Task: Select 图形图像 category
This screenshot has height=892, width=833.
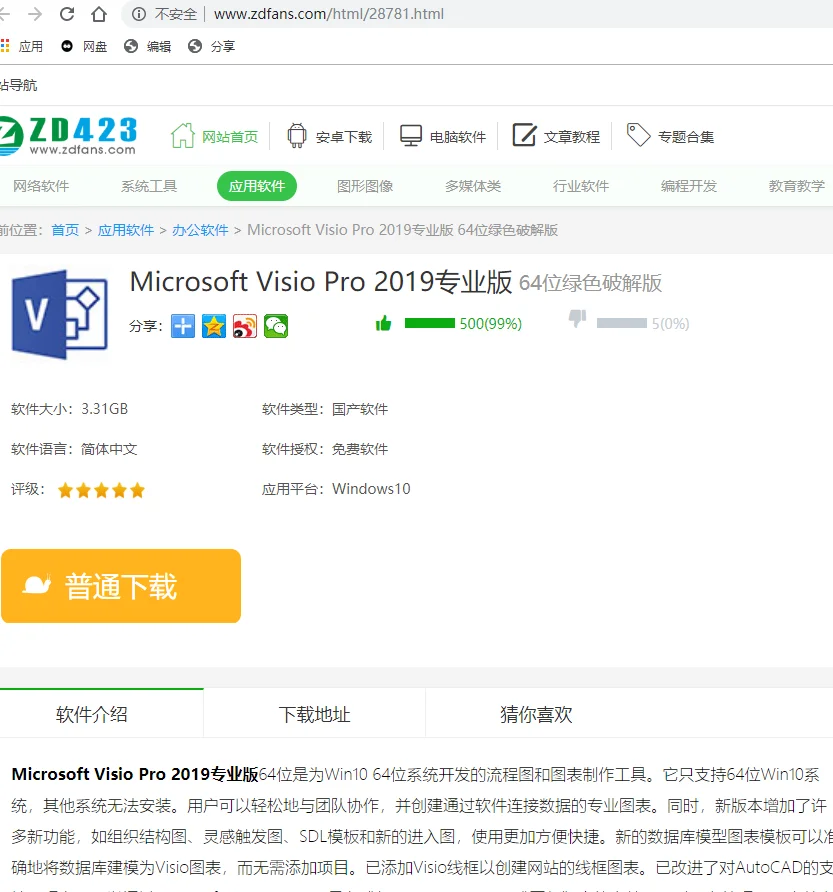Action: click(x=365, y=186)
